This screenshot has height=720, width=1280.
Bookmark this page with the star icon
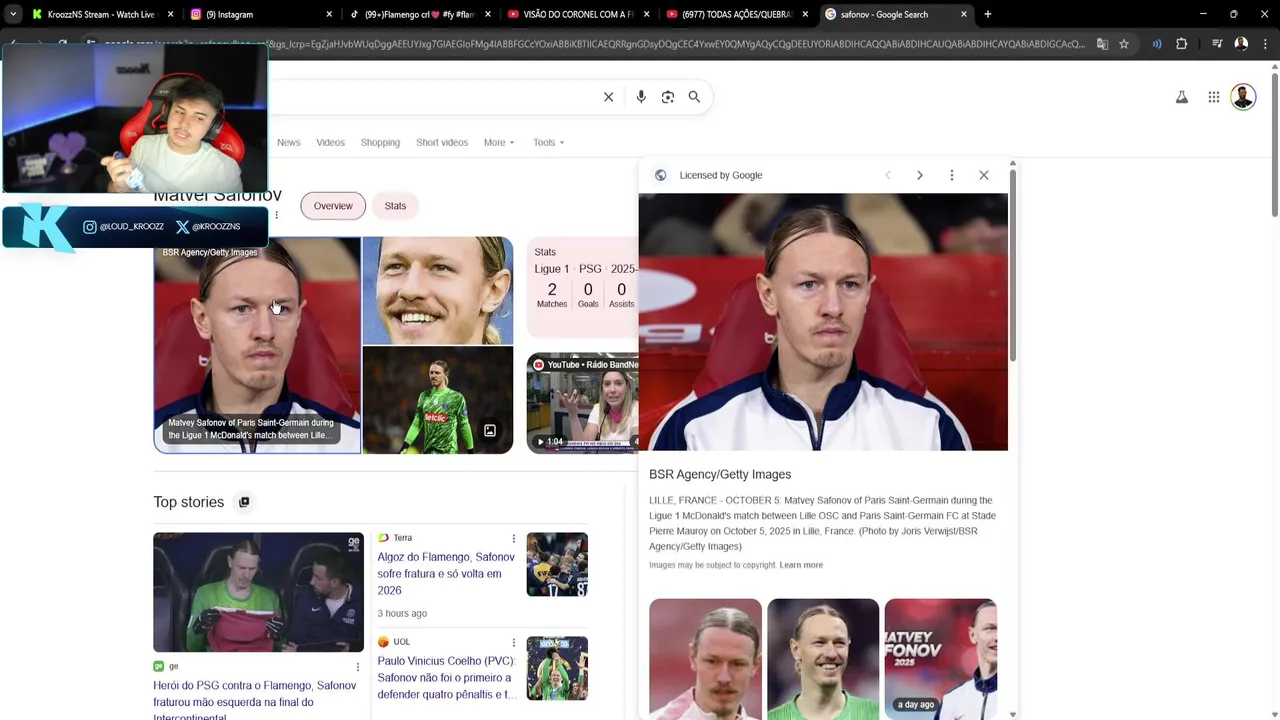click(x=1124, y=44)
